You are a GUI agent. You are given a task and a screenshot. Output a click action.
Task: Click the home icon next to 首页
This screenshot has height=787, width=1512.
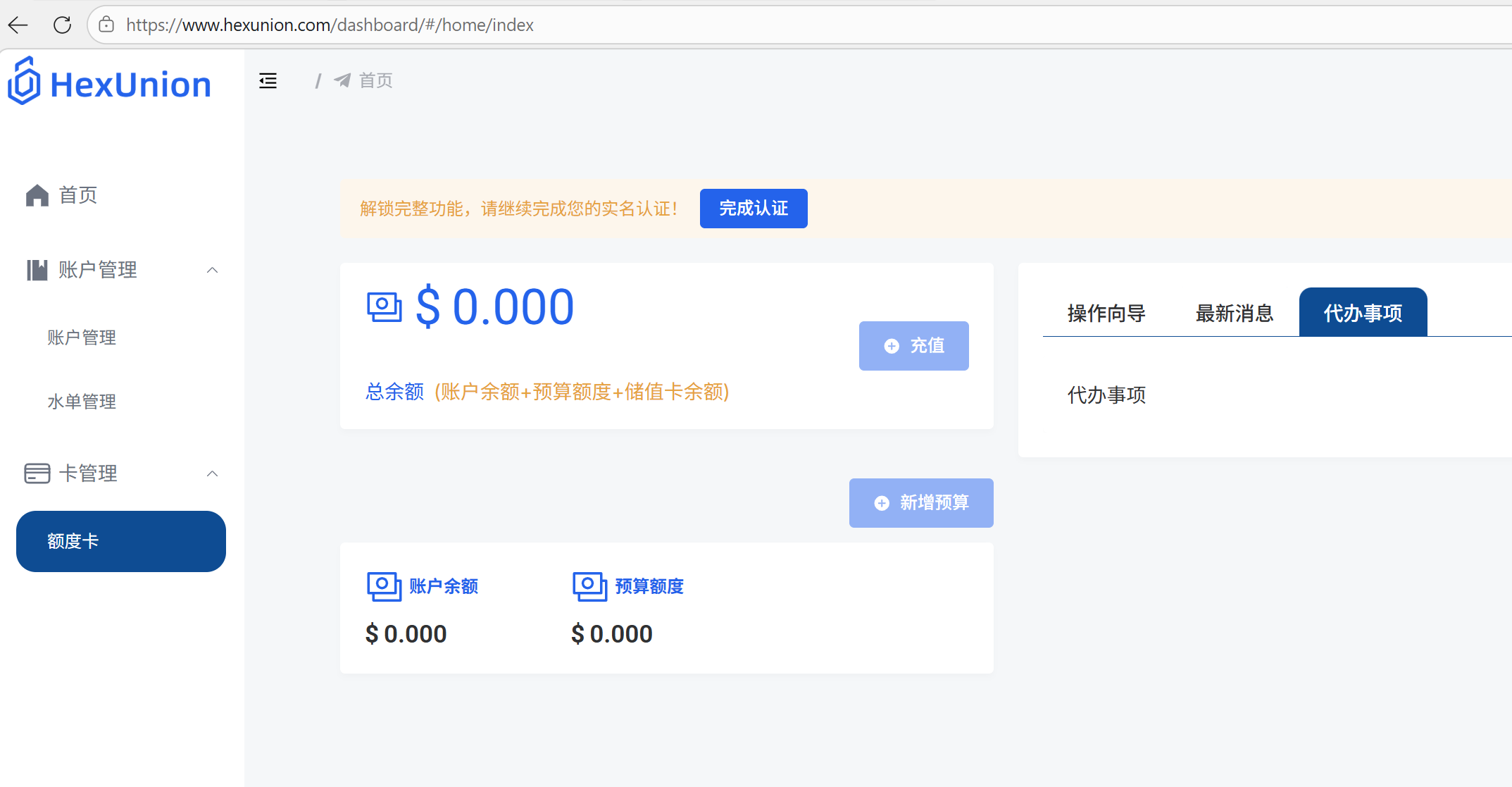(37, 195)
